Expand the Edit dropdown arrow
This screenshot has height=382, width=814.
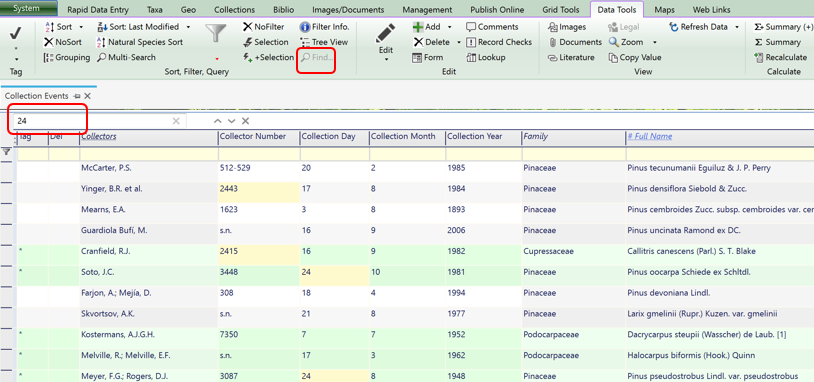coord(386,60)
